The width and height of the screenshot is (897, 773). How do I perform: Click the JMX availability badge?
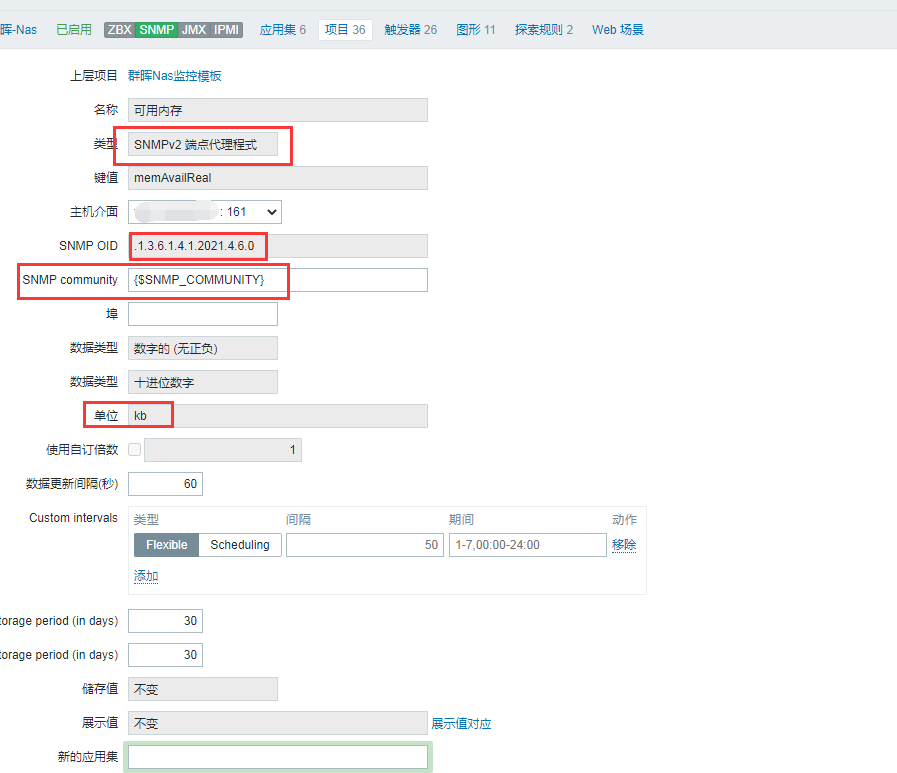(194, 30)
